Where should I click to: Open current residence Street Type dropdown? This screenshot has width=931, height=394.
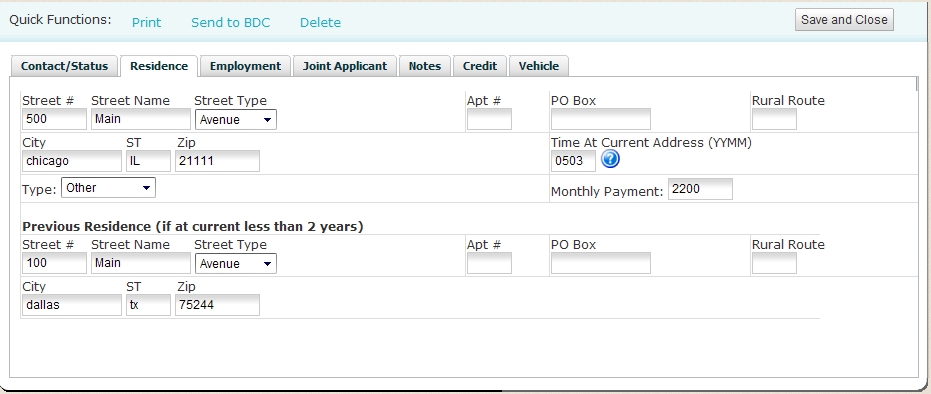click(236, 119)
